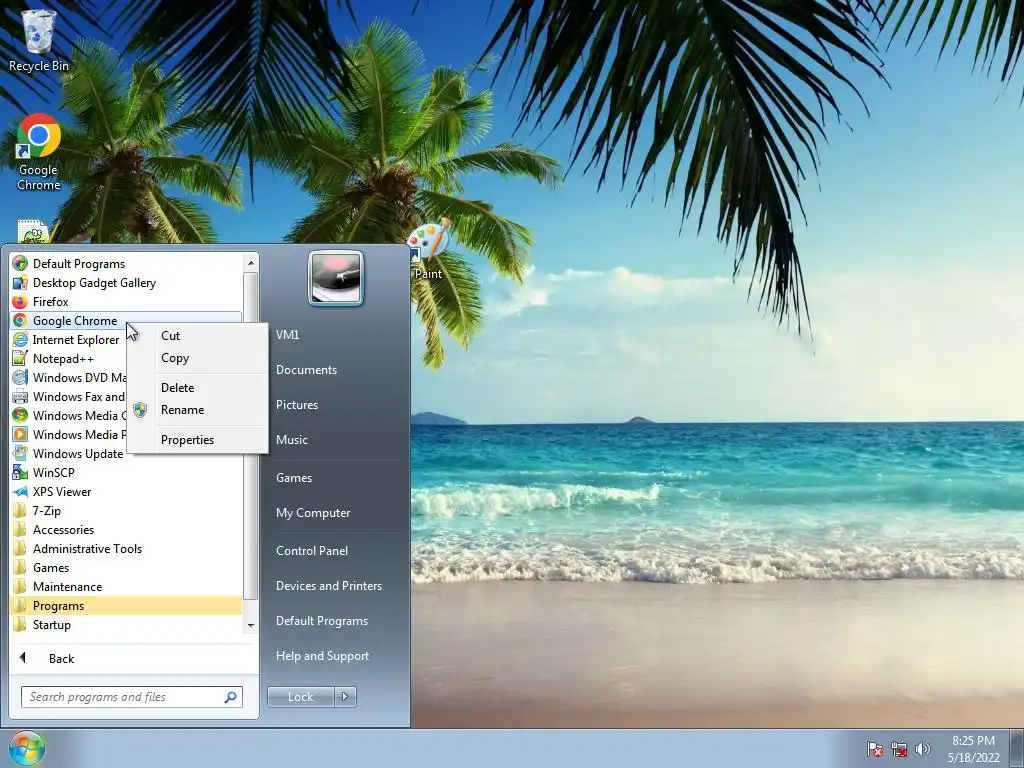Screen dimensions: 1024x768
Task: Expand the Maintenance folder
Action: (127, 586)
